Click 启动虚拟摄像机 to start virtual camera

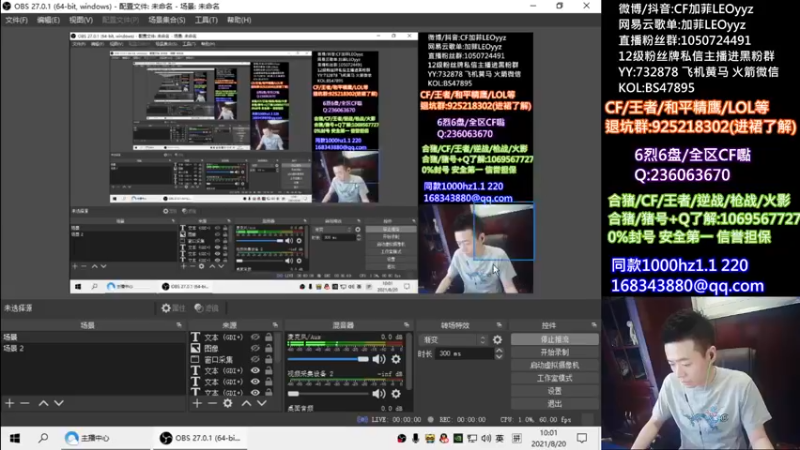[555, 365]
